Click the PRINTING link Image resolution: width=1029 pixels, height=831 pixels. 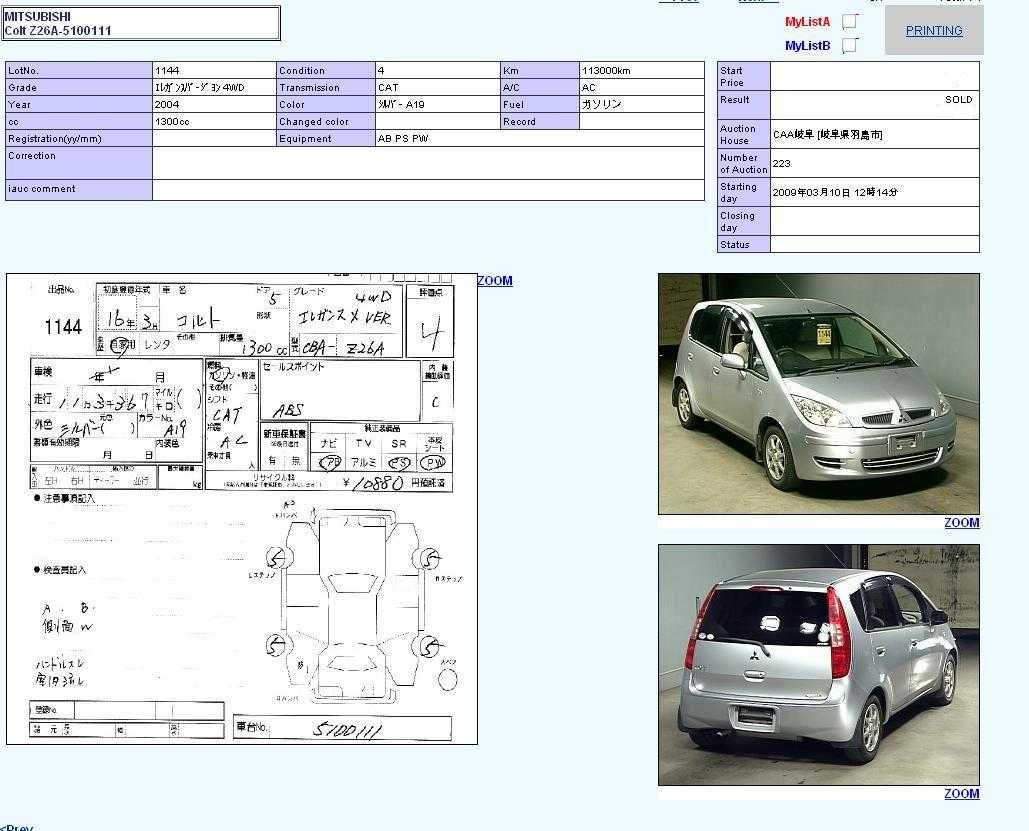[934, 31]
